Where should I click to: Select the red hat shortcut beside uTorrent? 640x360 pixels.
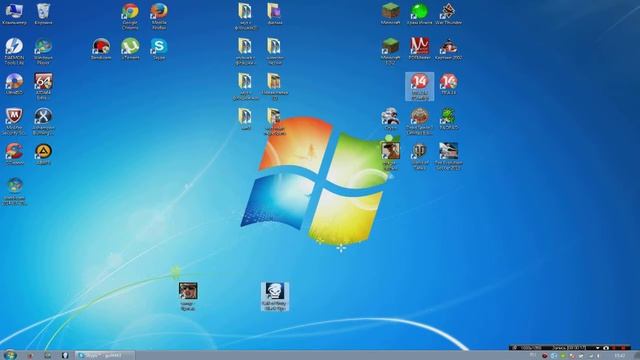point(101,49)
